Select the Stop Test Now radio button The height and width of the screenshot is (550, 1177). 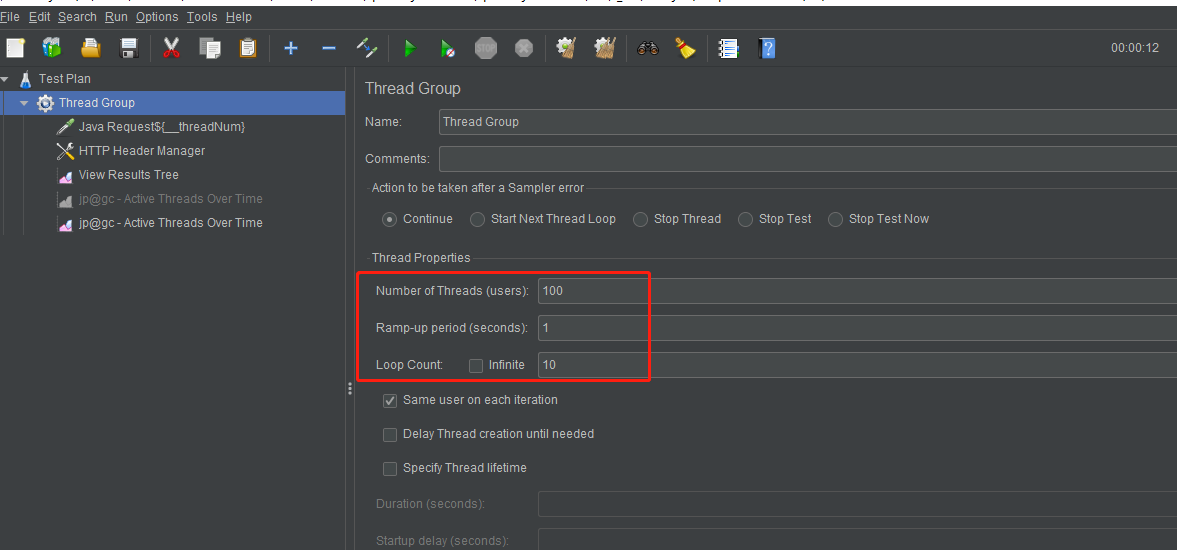(x=835, y=219)
